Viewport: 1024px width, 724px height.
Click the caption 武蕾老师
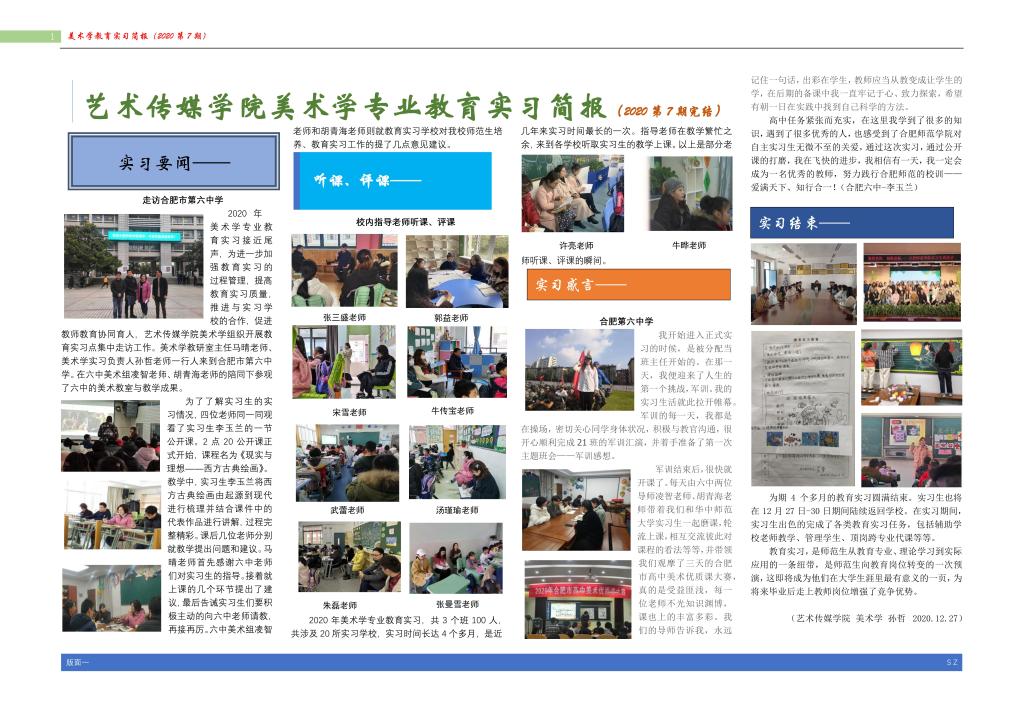pos(347,511)
